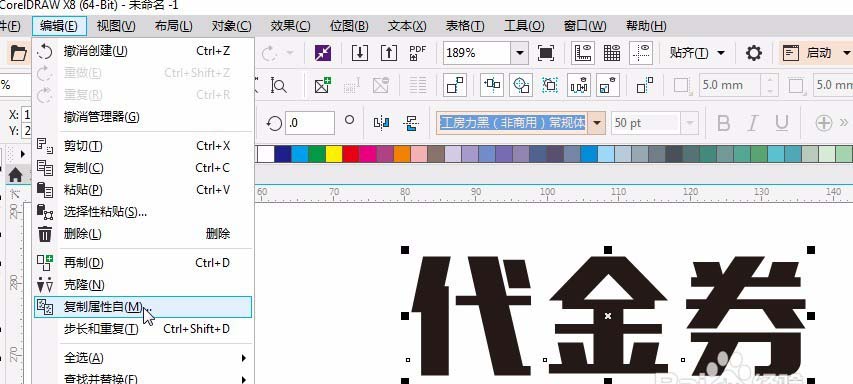Select 粘贴(P) from the menu
This screenshot has width=853, height=384.
(144, 190)
